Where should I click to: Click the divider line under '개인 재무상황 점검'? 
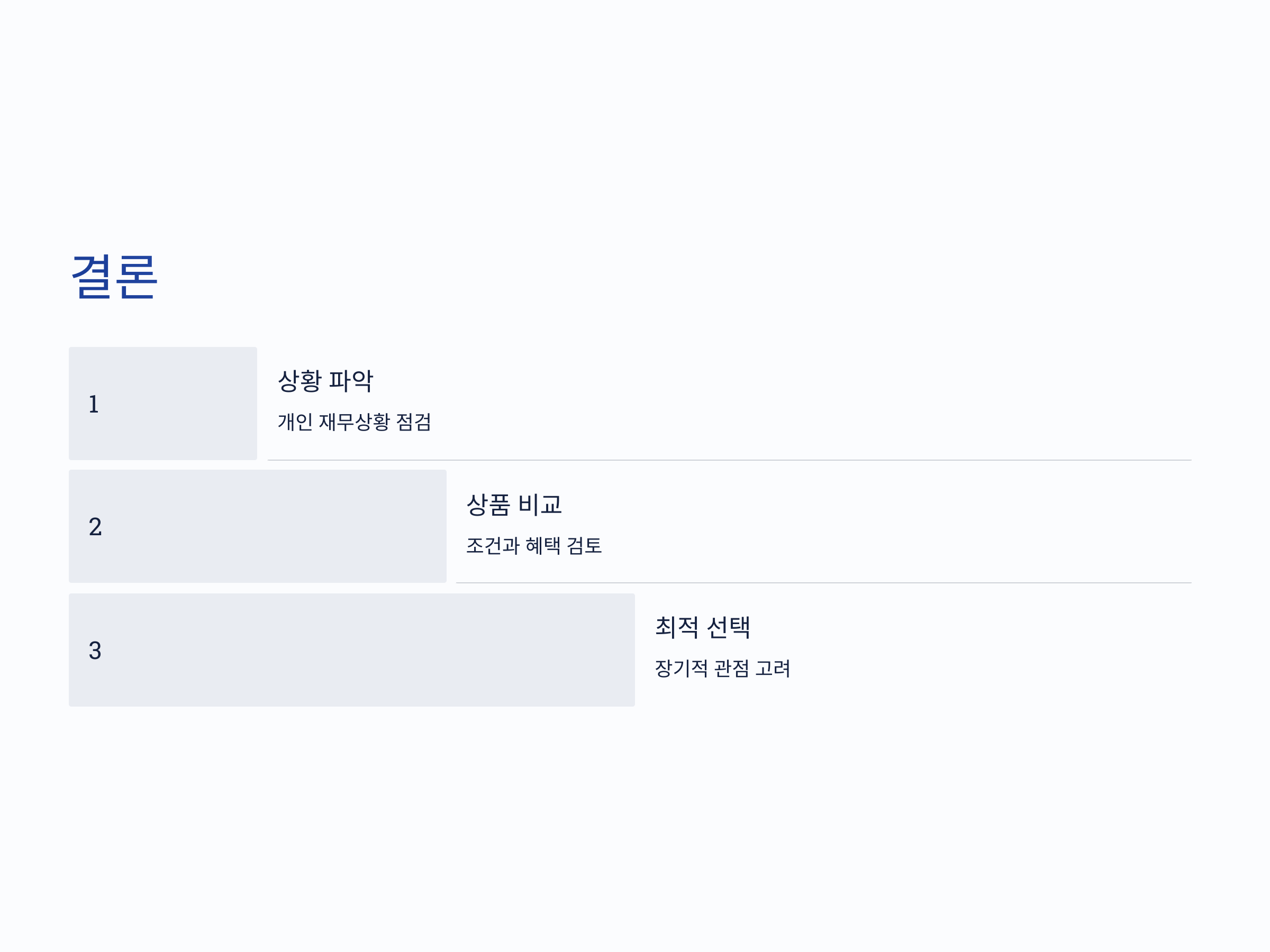[729, 460]
